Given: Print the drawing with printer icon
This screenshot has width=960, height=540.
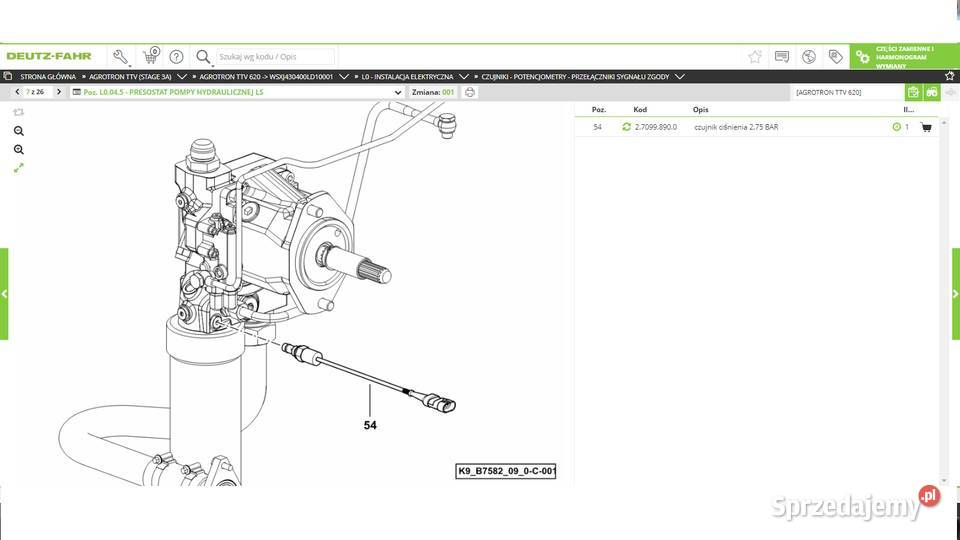Looking at the screenshot, I should click(470, 92).
